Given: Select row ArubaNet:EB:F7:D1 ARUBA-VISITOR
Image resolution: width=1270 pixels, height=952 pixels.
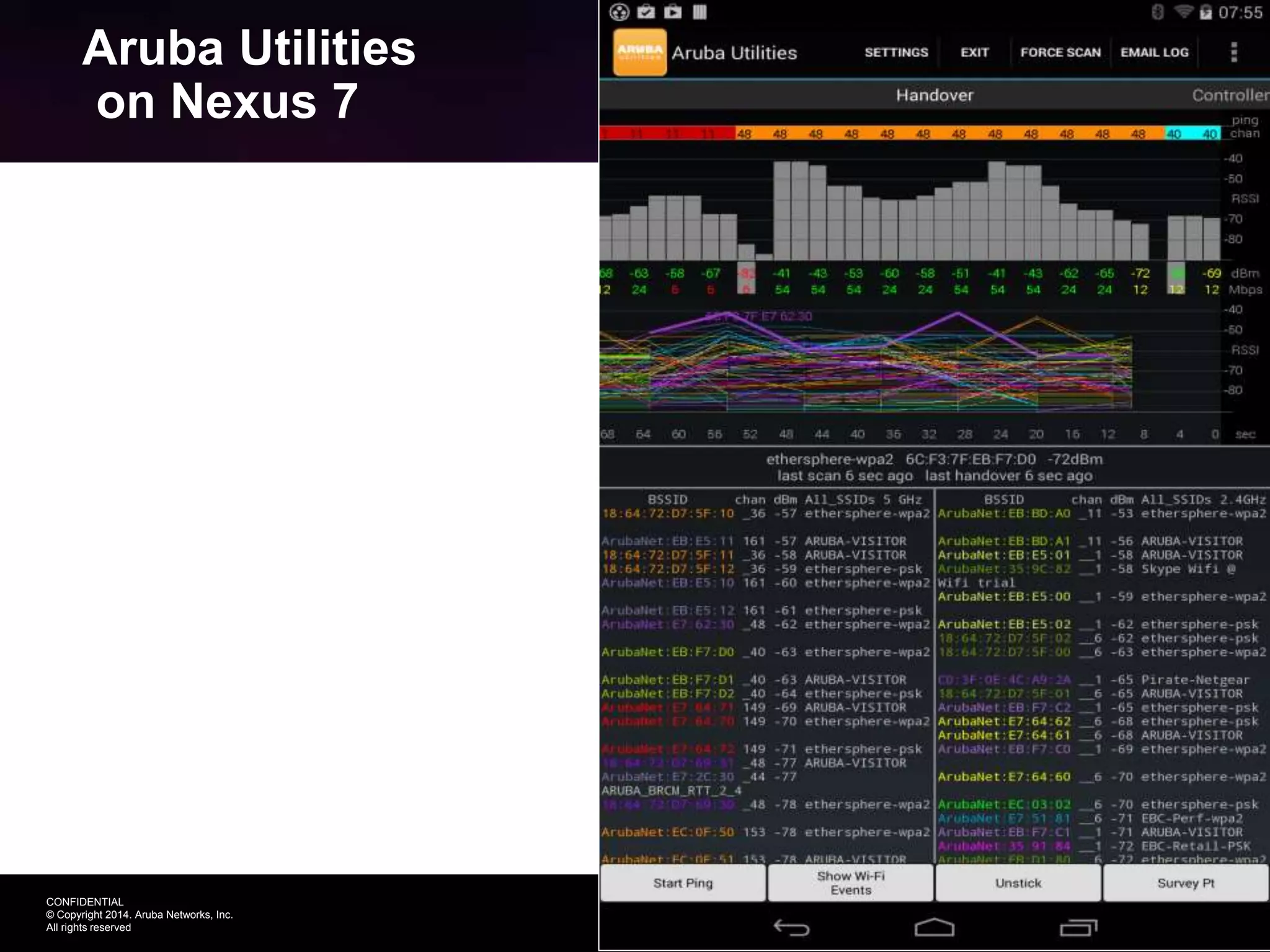Looking at the screenshot, I should tap(766, 680).
